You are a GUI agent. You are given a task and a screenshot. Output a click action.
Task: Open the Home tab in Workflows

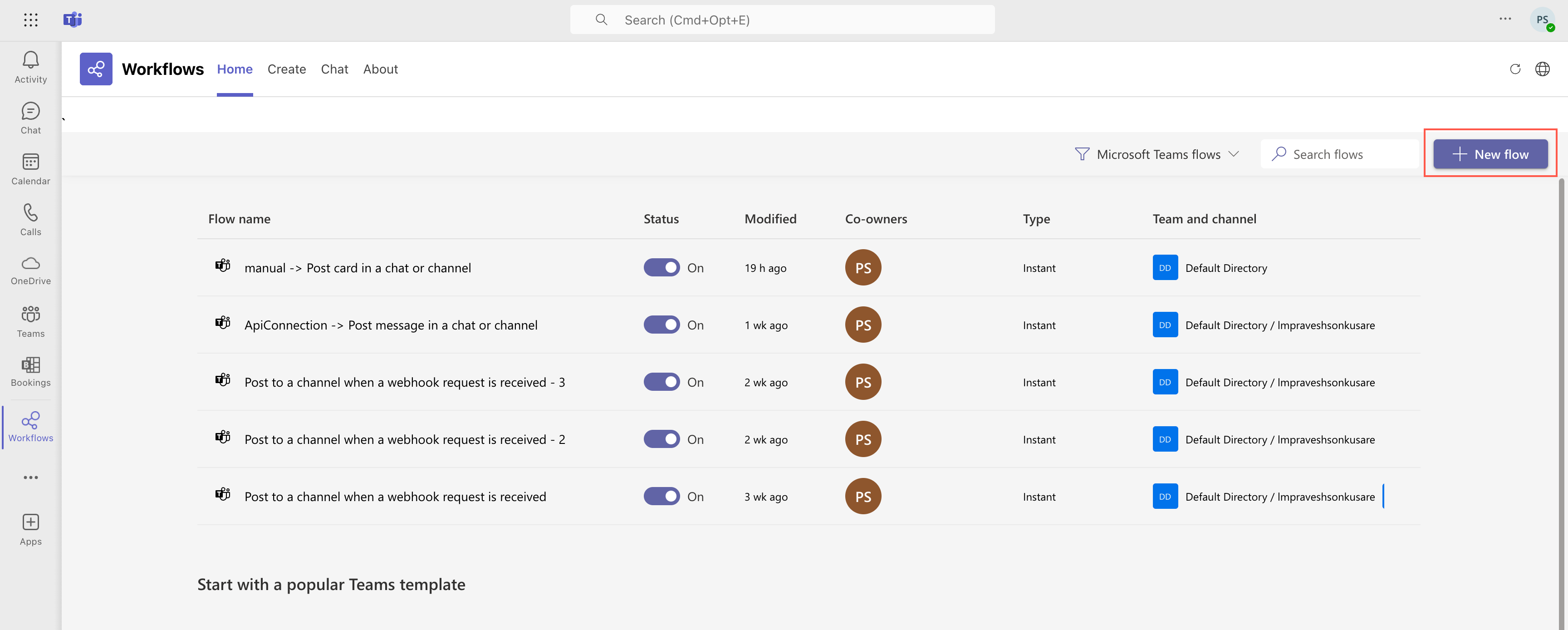[235, 69]
